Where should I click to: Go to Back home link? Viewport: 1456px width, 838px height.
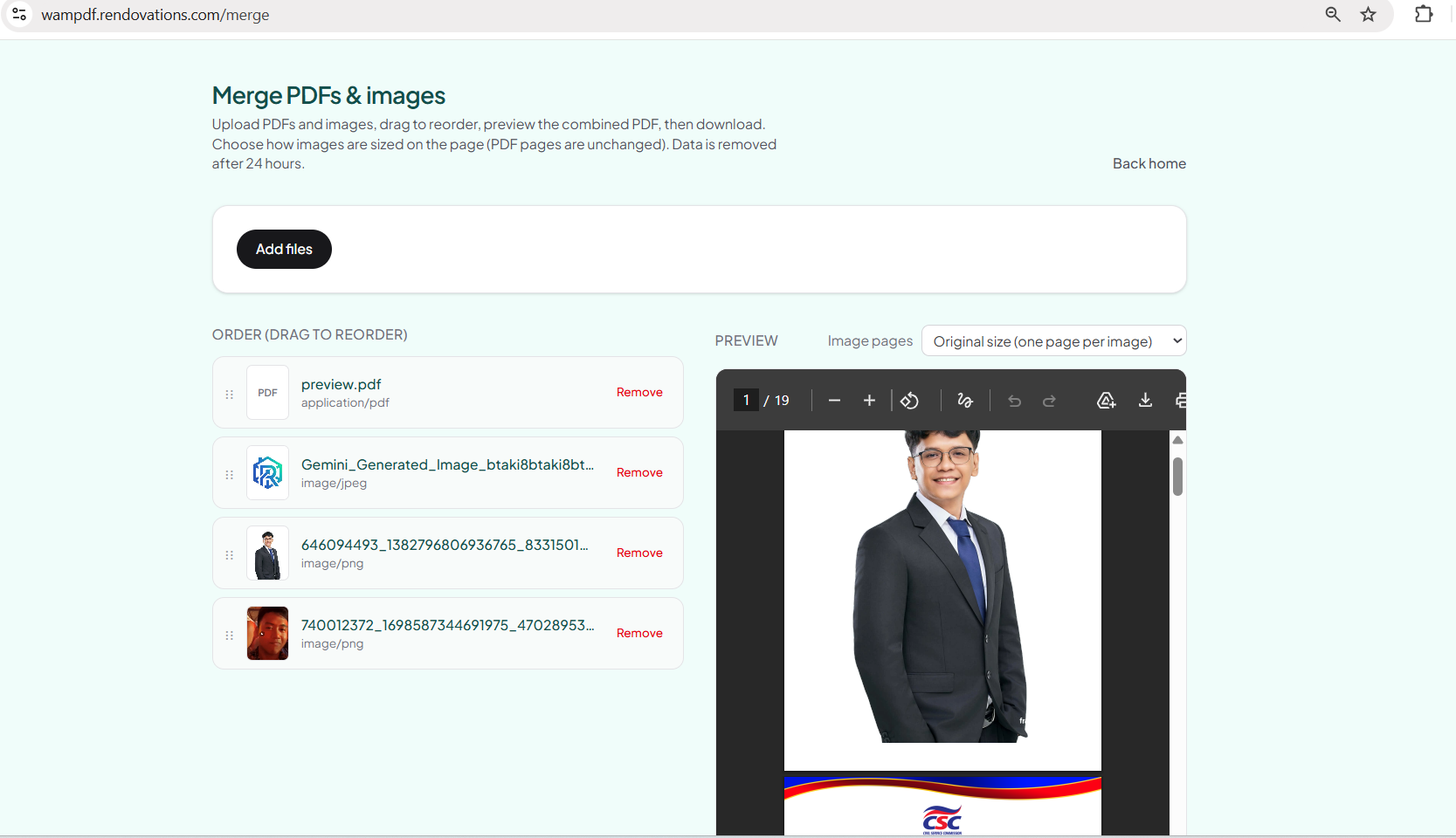tap(1149, 164)
